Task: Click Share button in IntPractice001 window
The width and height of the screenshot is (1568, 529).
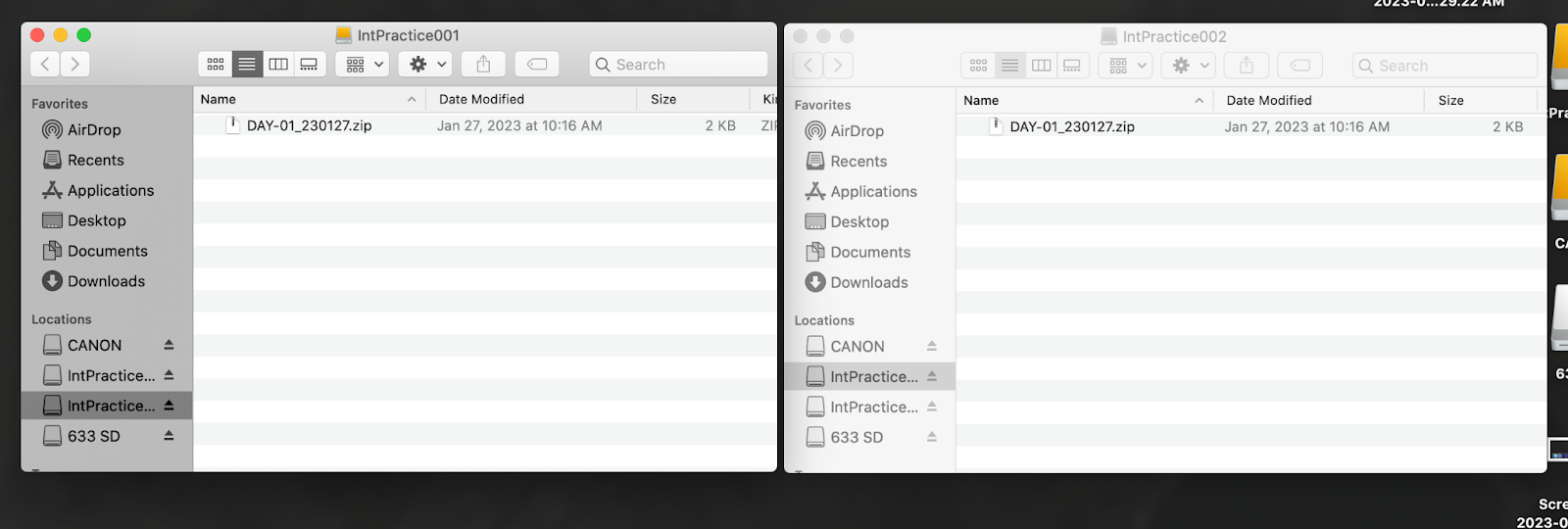Action: [x=483, y=65]
